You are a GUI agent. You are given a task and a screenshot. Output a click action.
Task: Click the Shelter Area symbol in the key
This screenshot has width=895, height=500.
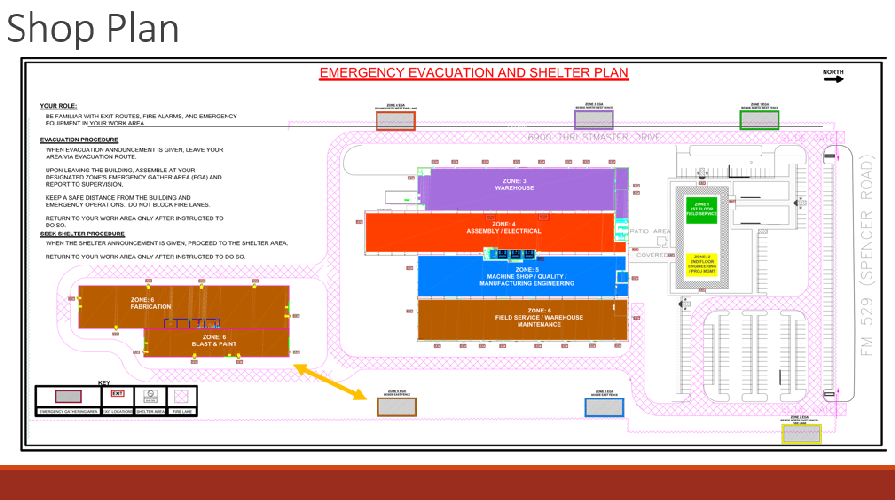(x=149, y=396)
